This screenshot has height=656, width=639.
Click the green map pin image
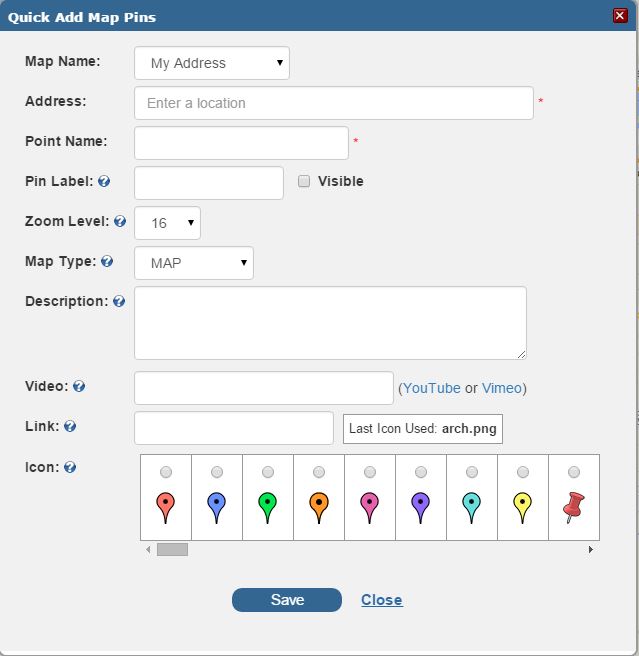(x=268, y=508)
